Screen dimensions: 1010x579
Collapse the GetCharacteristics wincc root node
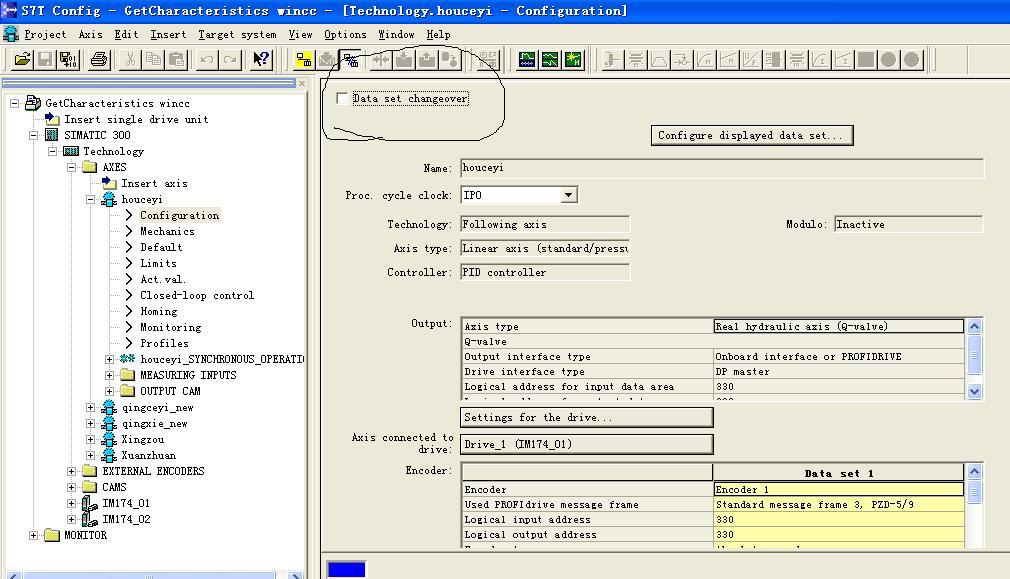[x=14, y=103]
